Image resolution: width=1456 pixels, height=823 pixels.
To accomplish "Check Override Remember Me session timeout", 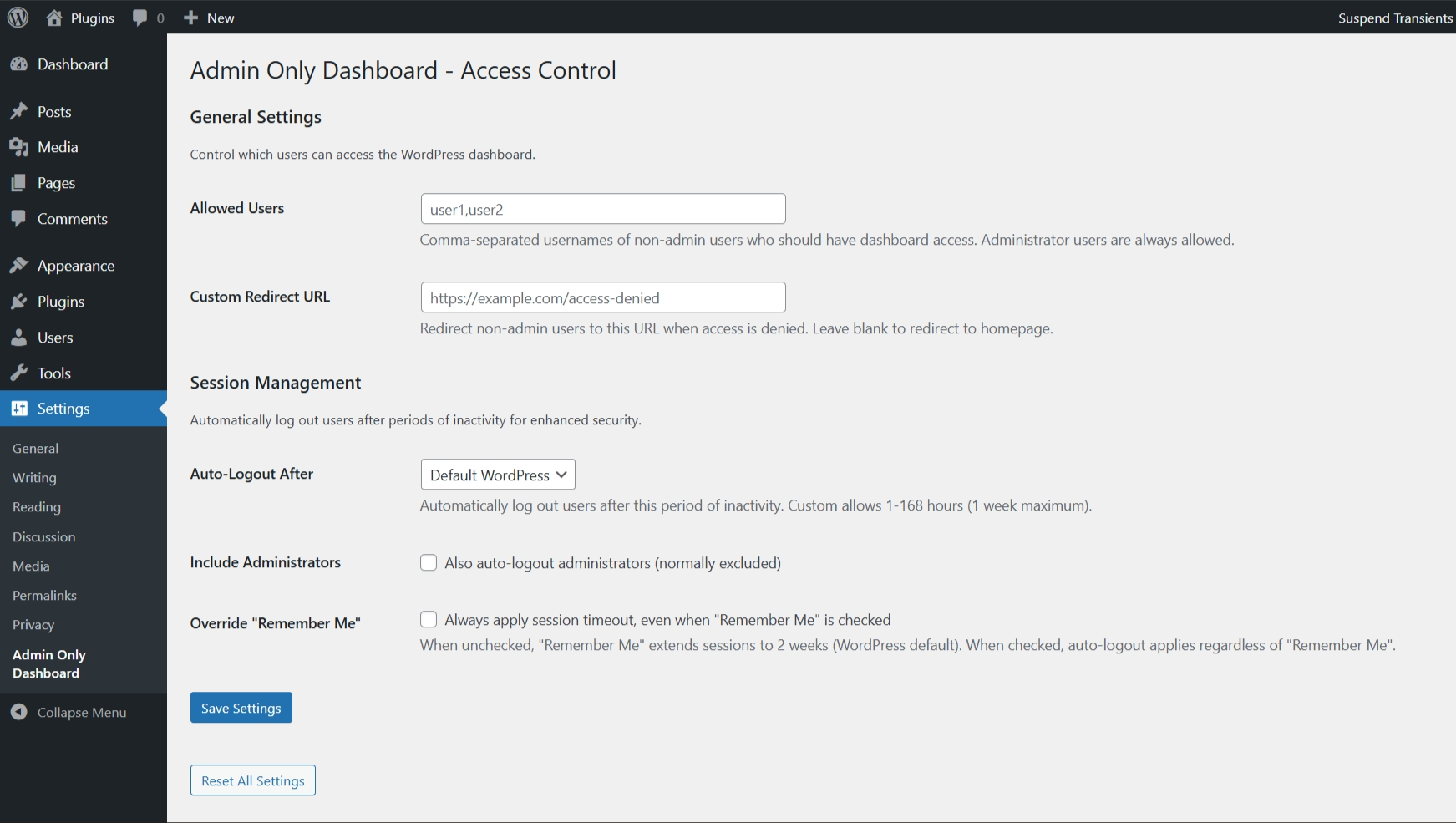I will pyautogui.click(x=429, y=619).
